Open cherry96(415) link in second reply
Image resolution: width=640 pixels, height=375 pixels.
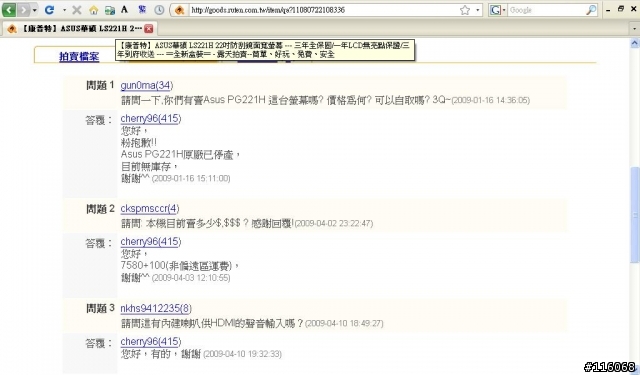click(151, 242)
